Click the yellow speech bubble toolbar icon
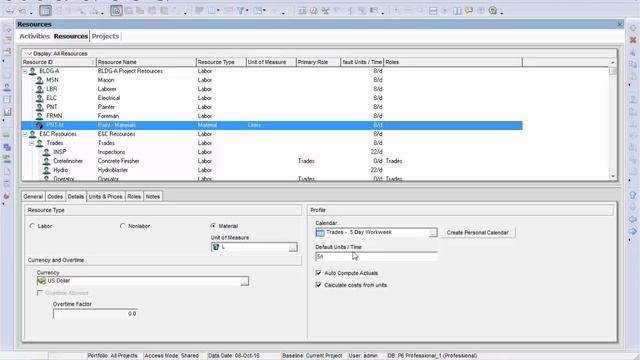This screenshot has height=360, width=640. pyautogui.click(x=469, y=11)
